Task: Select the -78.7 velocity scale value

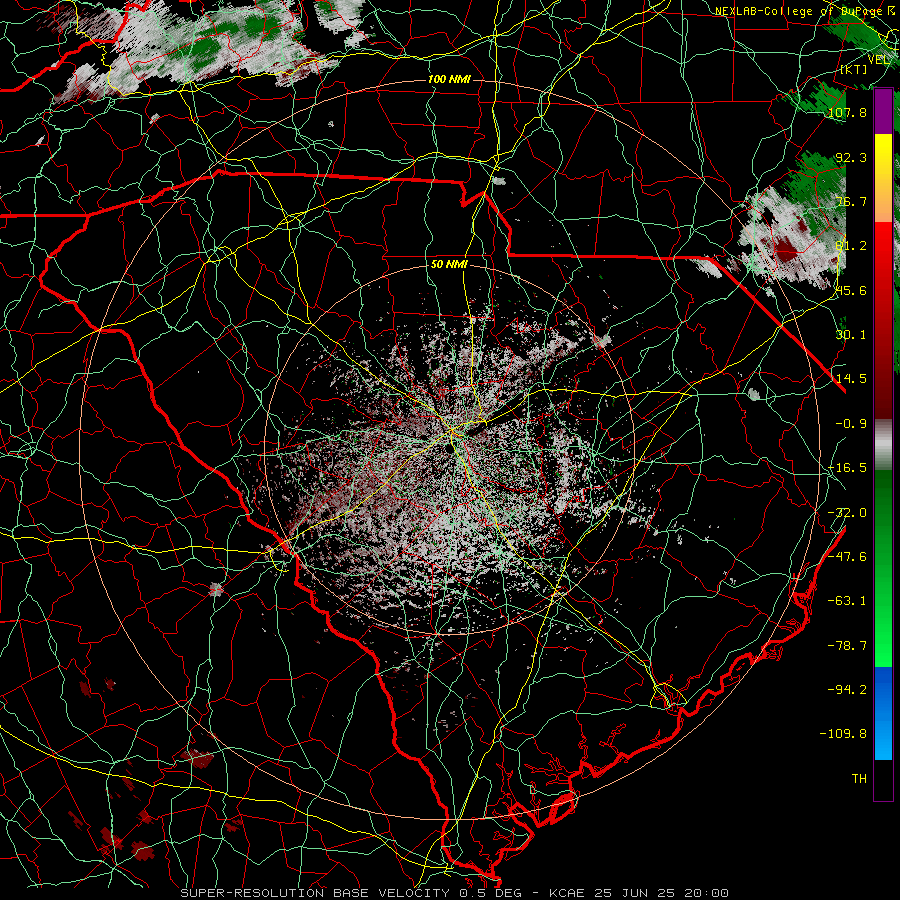Action: coord(847,646)
